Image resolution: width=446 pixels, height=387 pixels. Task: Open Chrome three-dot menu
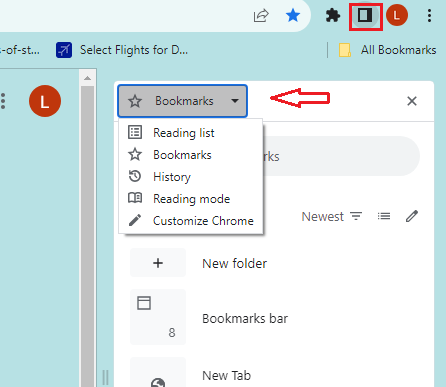pyautogui.click(x=429, y=16)
